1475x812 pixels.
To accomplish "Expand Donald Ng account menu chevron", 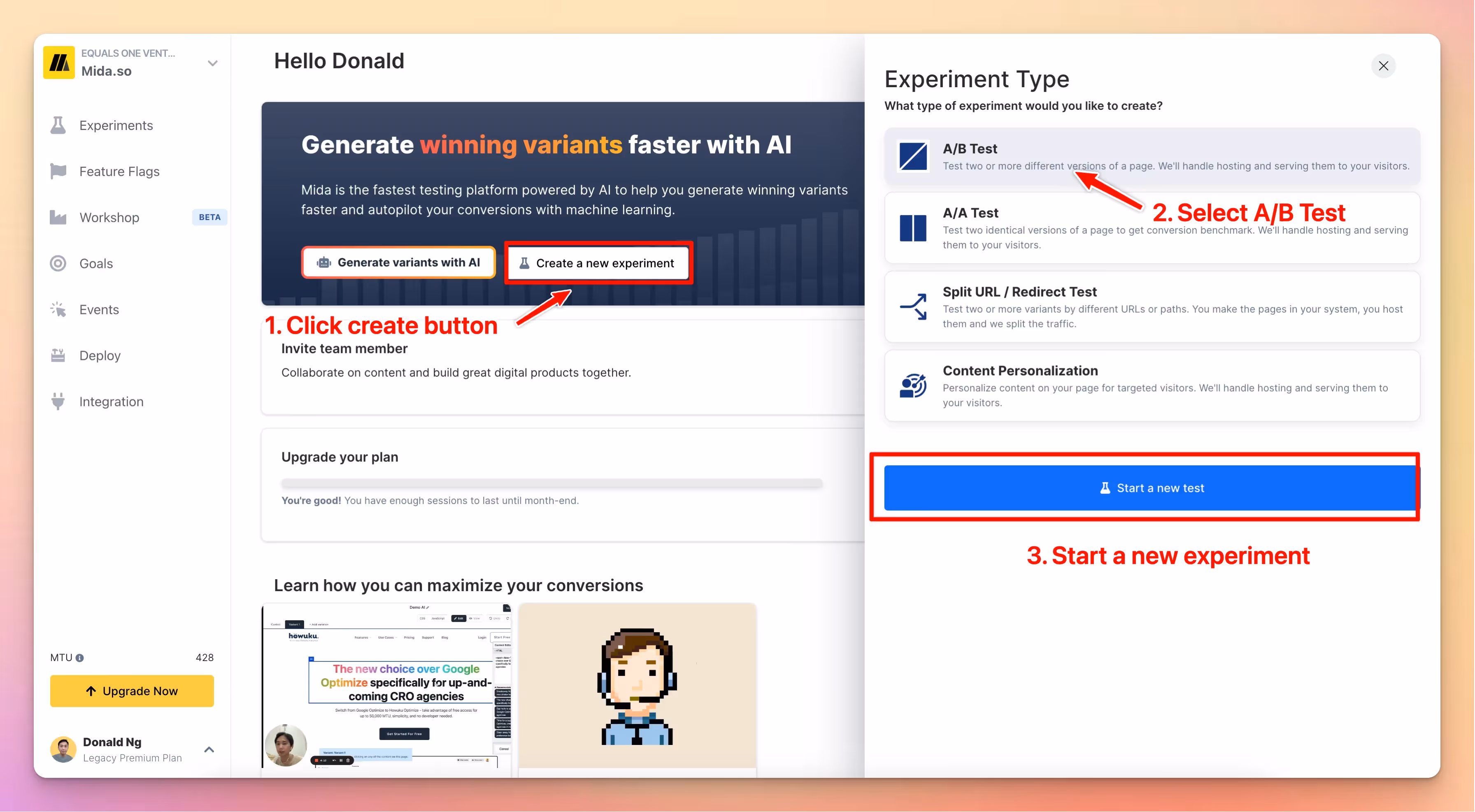I will pyautogui.click(x=209, y=749).
